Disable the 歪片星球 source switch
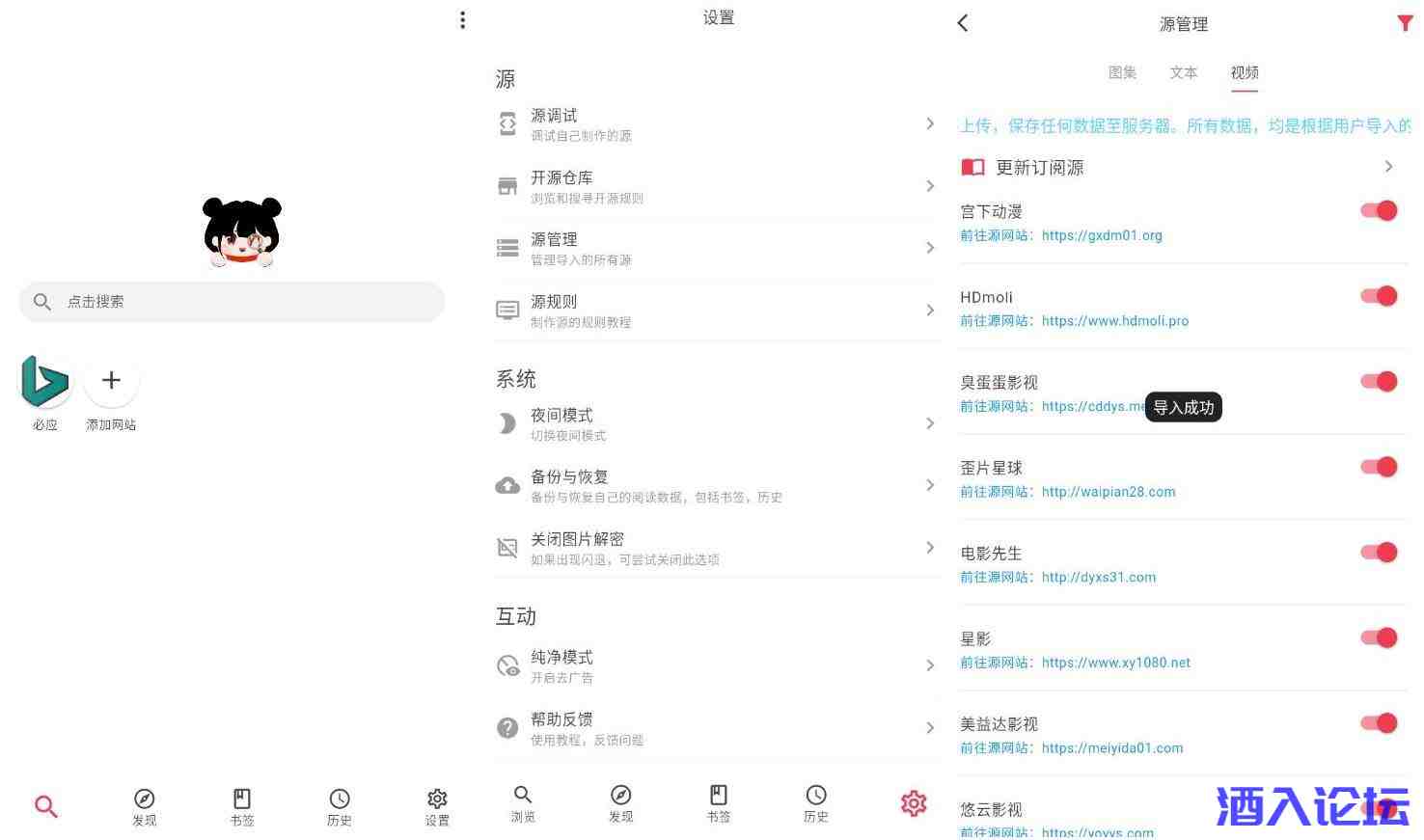This screenshot has width=1424, height=840. (1380, 467)
